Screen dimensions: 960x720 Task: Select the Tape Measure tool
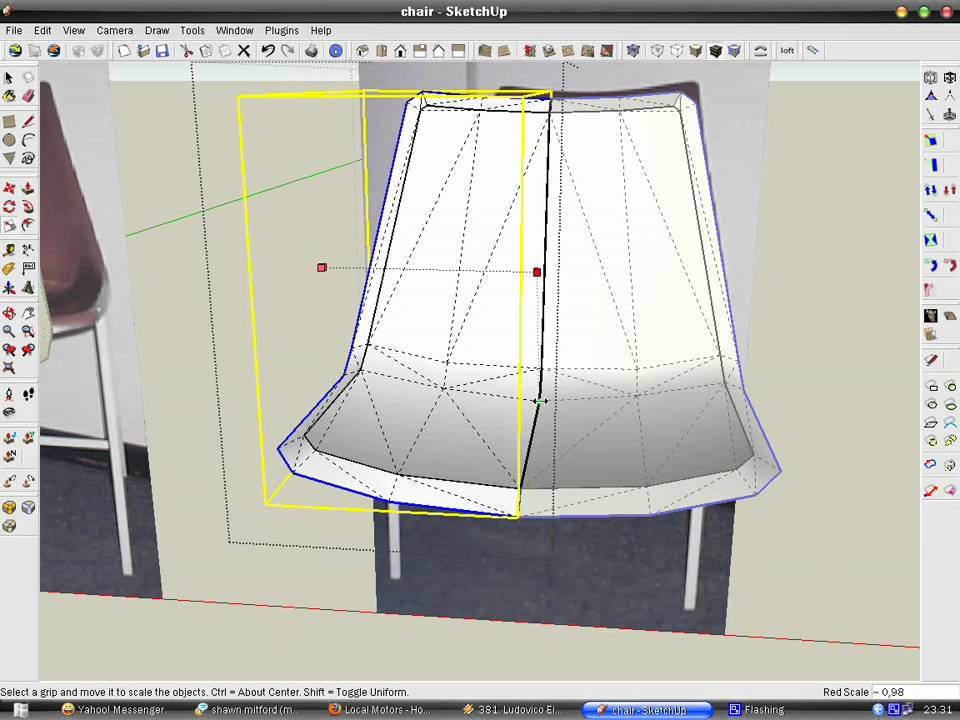[x=9, y=250]
